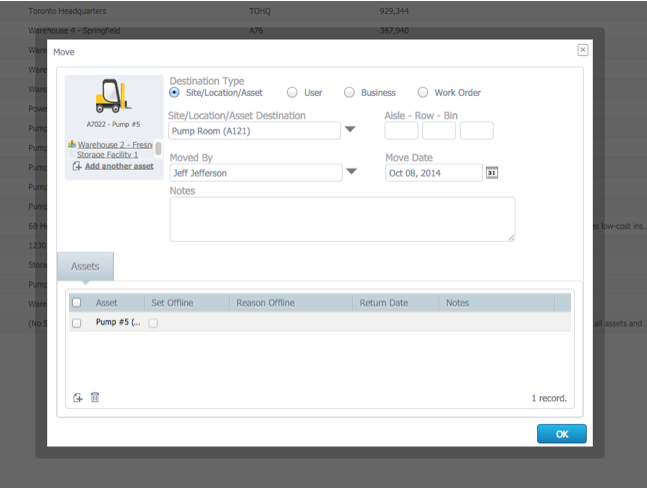Open the Warehouse 2 - Fresn link
The height and width of the screenshot is (488, 647).
tap(115, 145)
